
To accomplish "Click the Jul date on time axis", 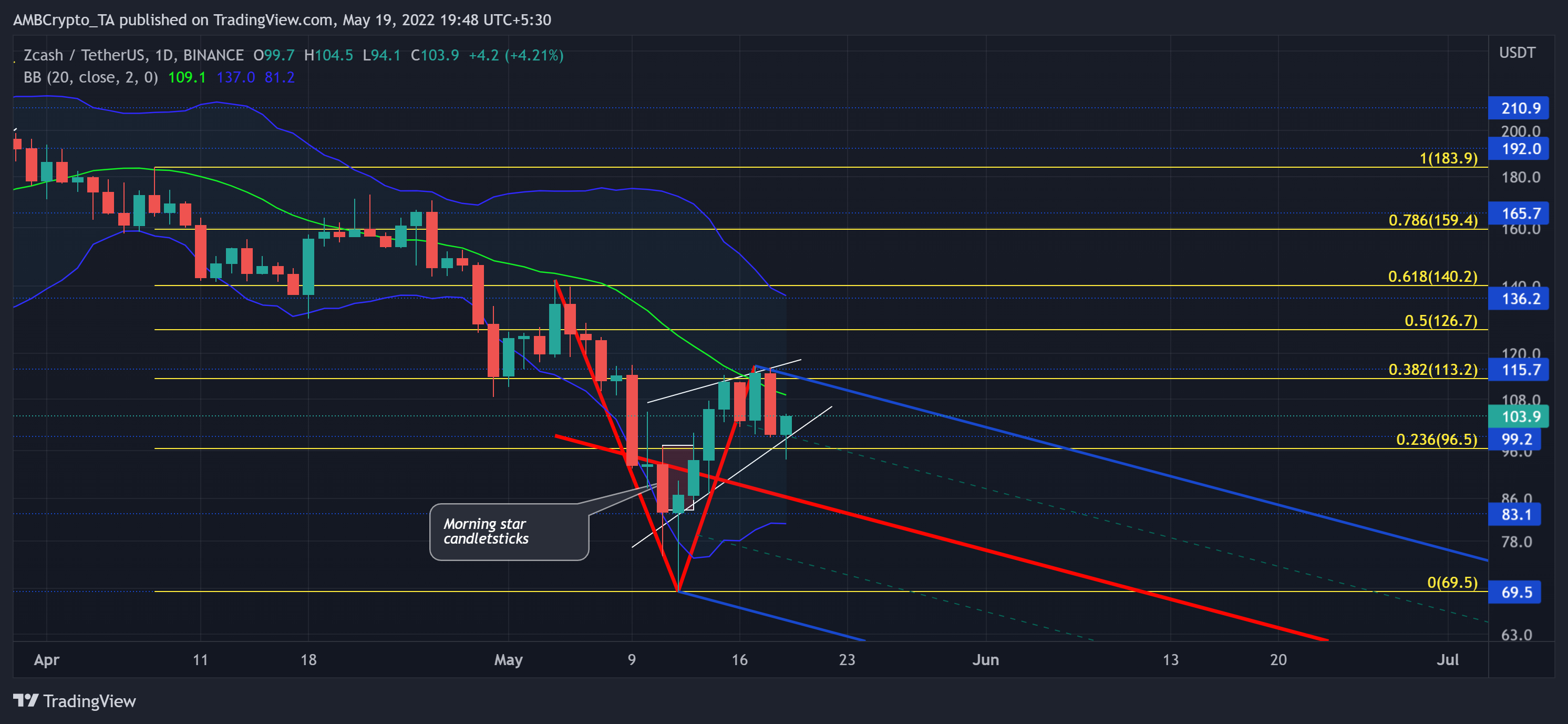I will tap(1448, 659).
